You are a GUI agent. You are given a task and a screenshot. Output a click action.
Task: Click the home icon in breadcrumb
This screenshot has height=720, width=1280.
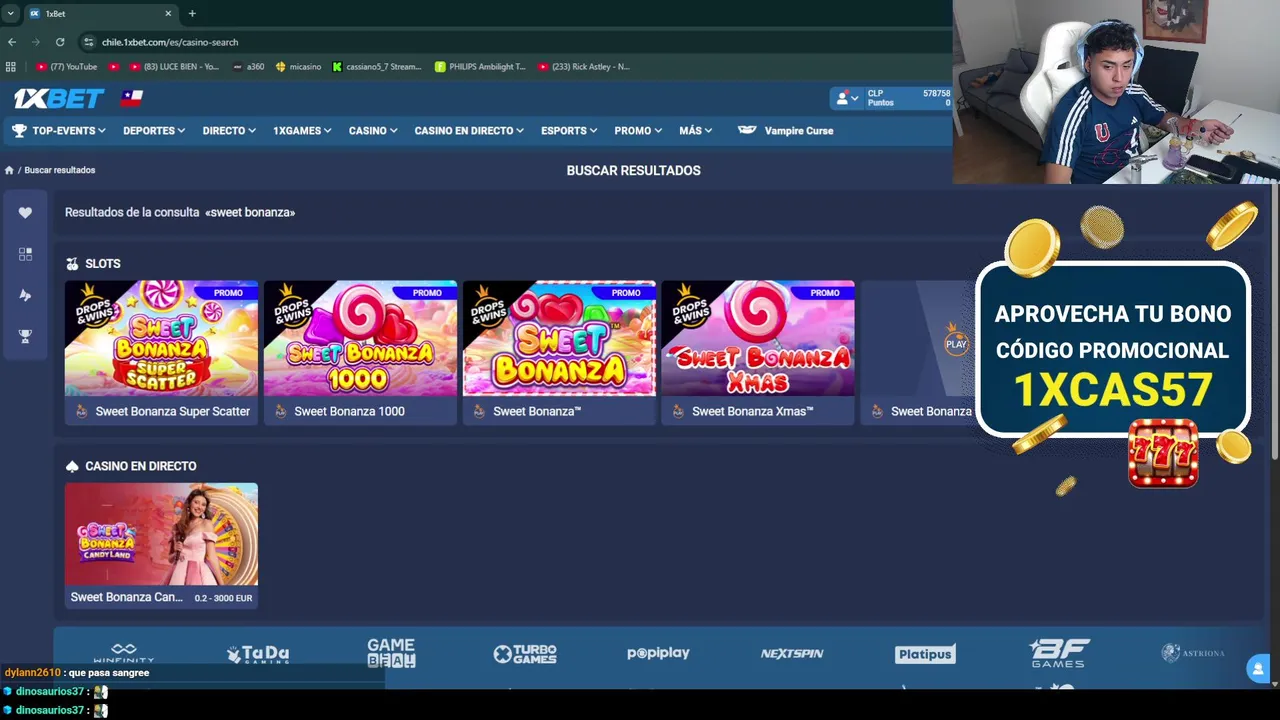[x=9, y=170]
